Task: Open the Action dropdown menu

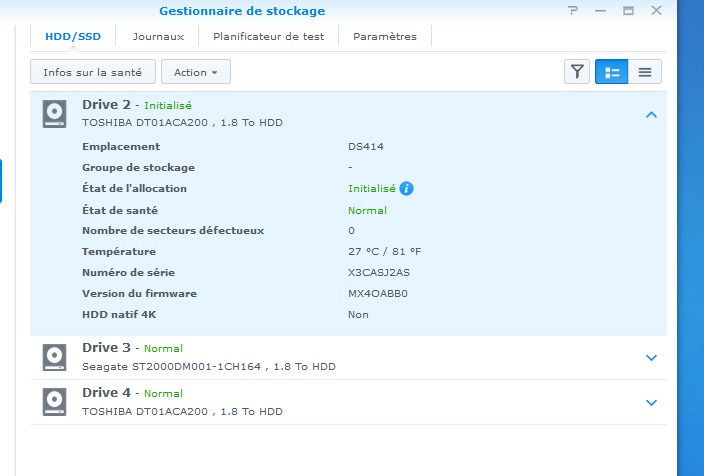Action: point(196,72)
